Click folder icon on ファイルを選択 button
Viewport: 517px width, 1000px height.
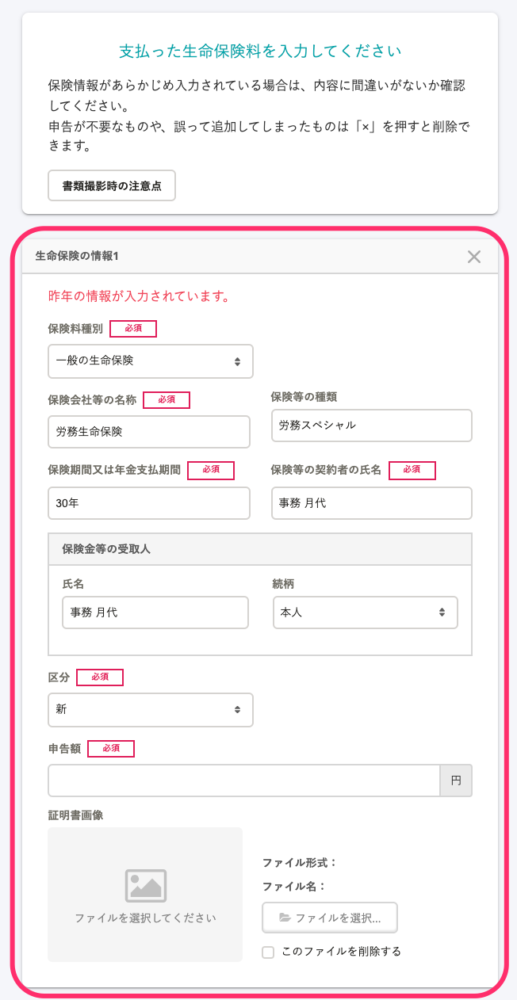pyautogui.click(x=285, y=918)
